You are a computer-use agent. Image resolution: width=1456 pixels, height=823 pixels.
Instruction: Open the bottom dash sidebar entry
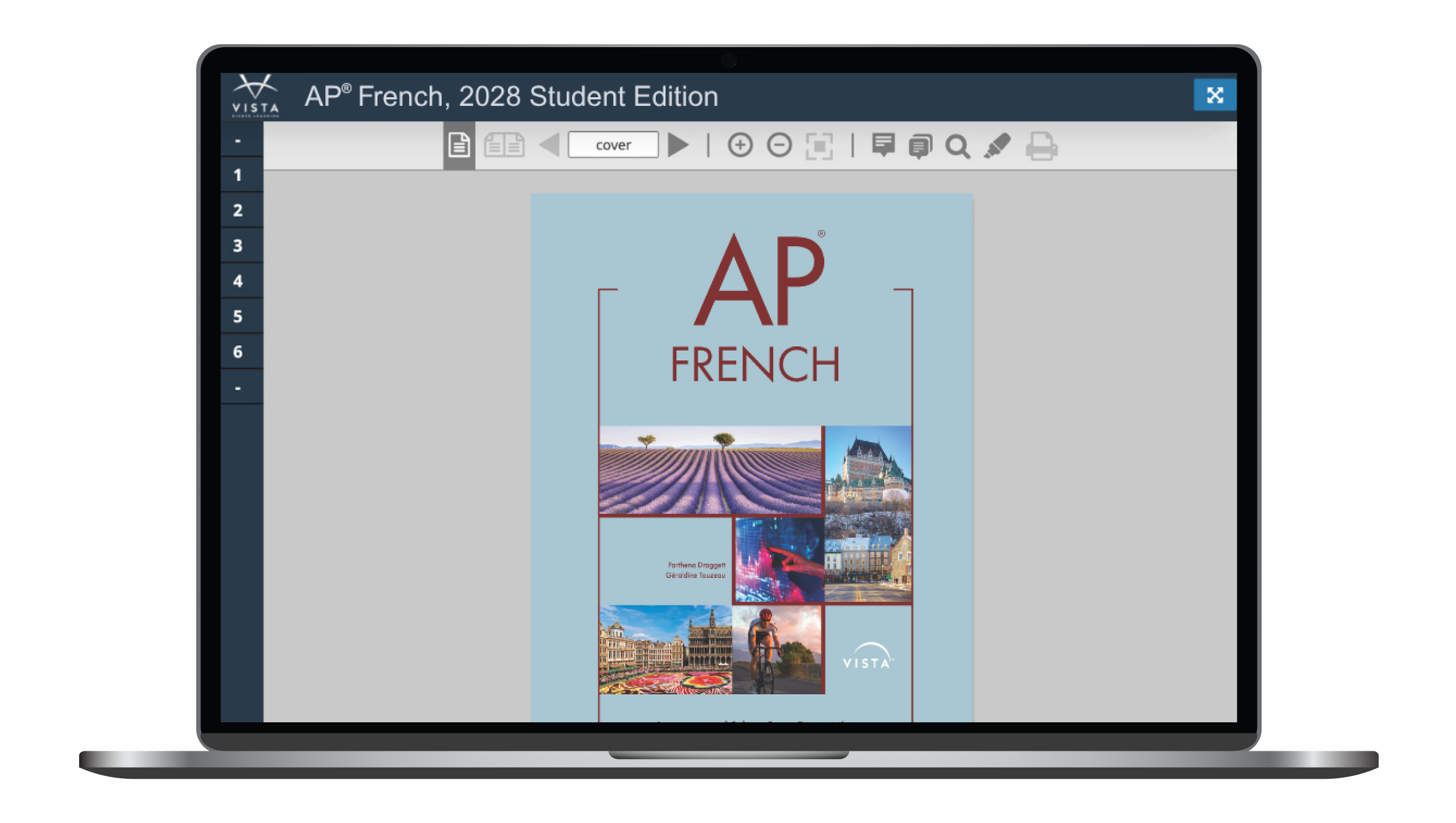pyautogui.click(x=242, y=387)
